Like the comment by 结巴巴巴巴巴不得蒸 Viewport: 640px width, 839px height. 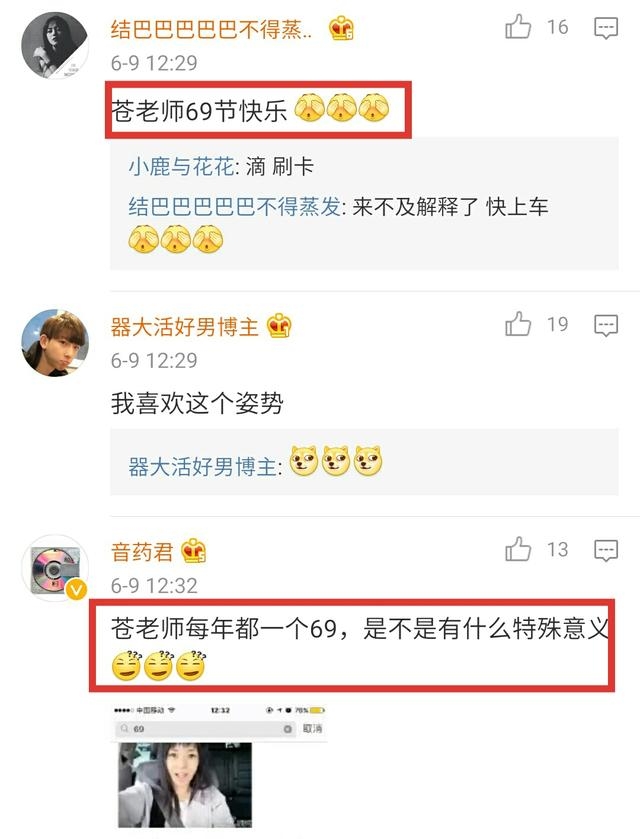(x=518, y=27)
